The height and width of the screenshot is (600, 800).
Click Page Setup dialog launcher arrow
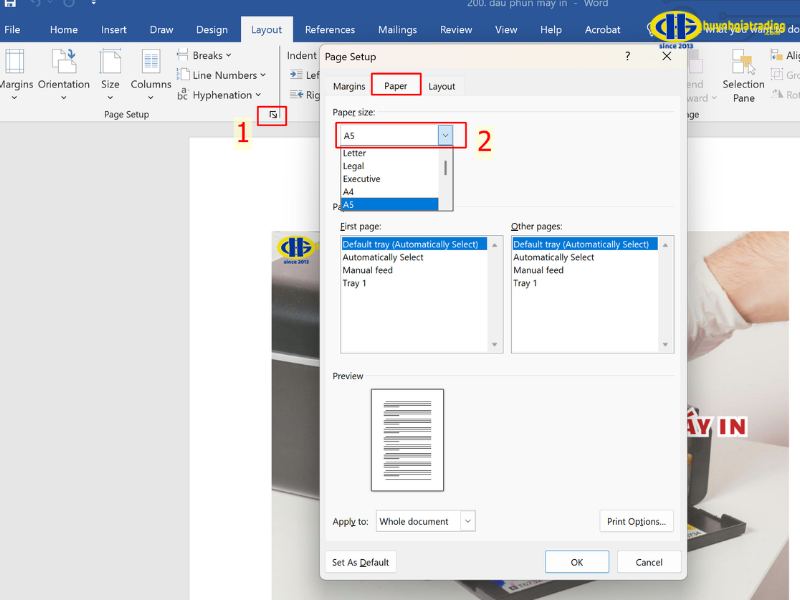pos(274,115)
